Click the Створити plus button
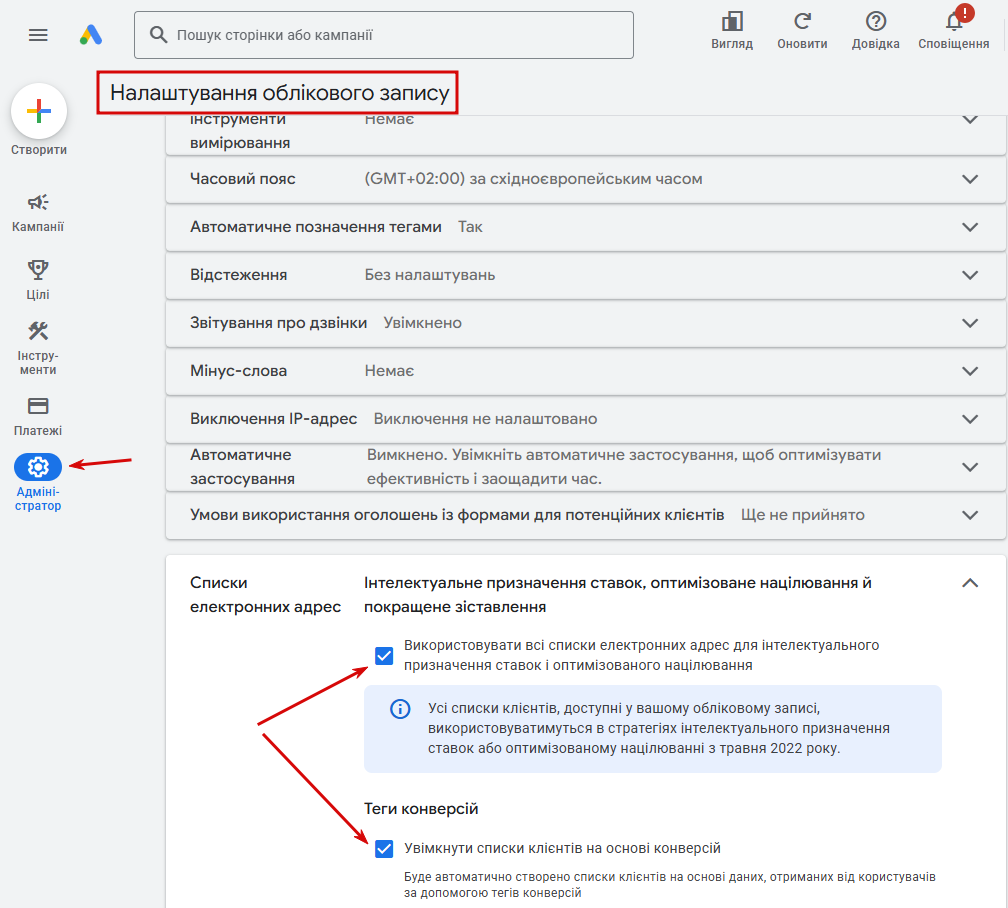This screenshot has width=1008, height=908. (39, 111)
